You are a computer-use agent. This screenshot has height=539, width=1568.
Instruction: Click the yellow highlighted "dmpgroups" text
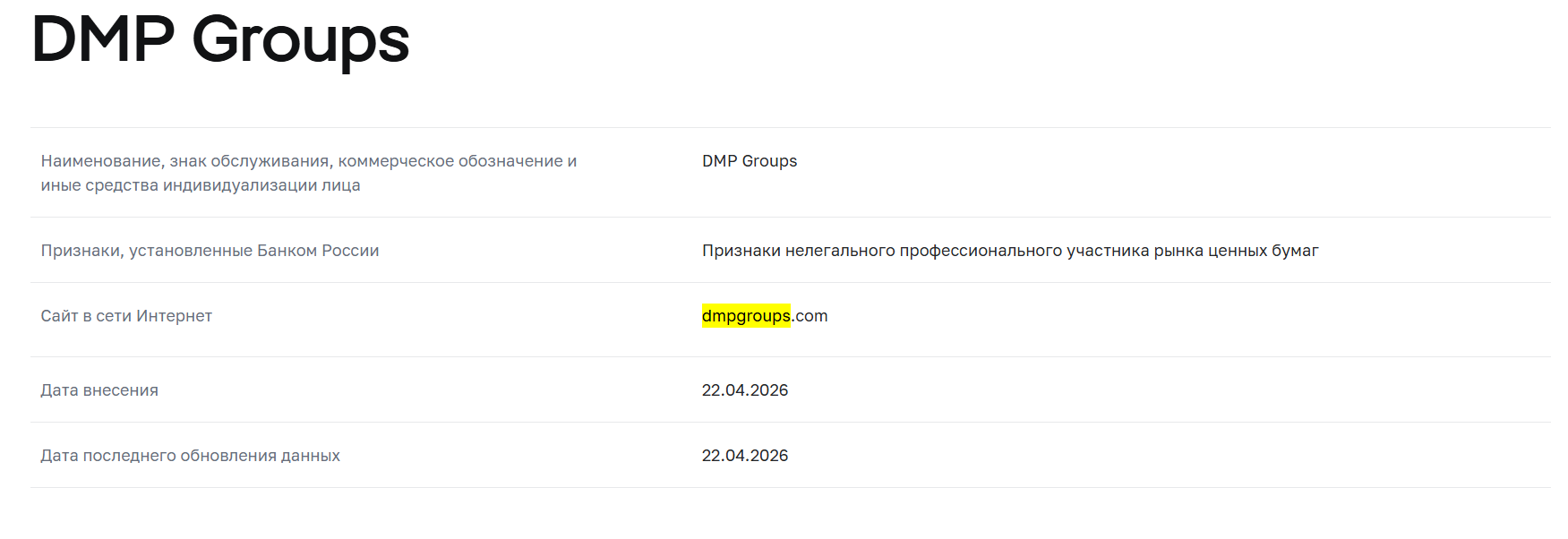tap(746, 316)
